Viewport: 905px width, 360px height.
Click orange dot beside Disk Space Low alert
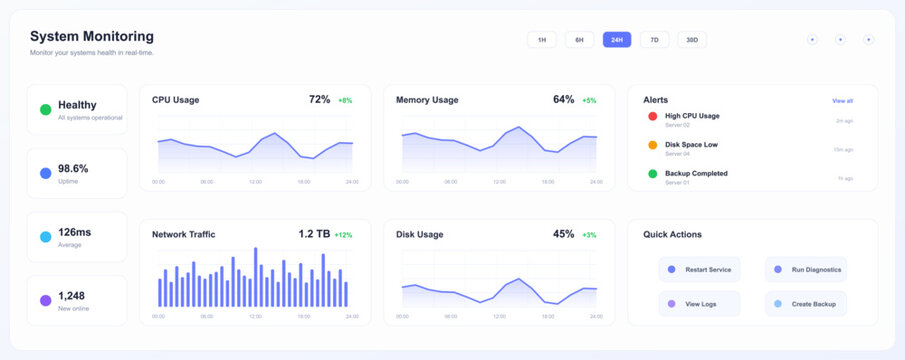(653, 145)
